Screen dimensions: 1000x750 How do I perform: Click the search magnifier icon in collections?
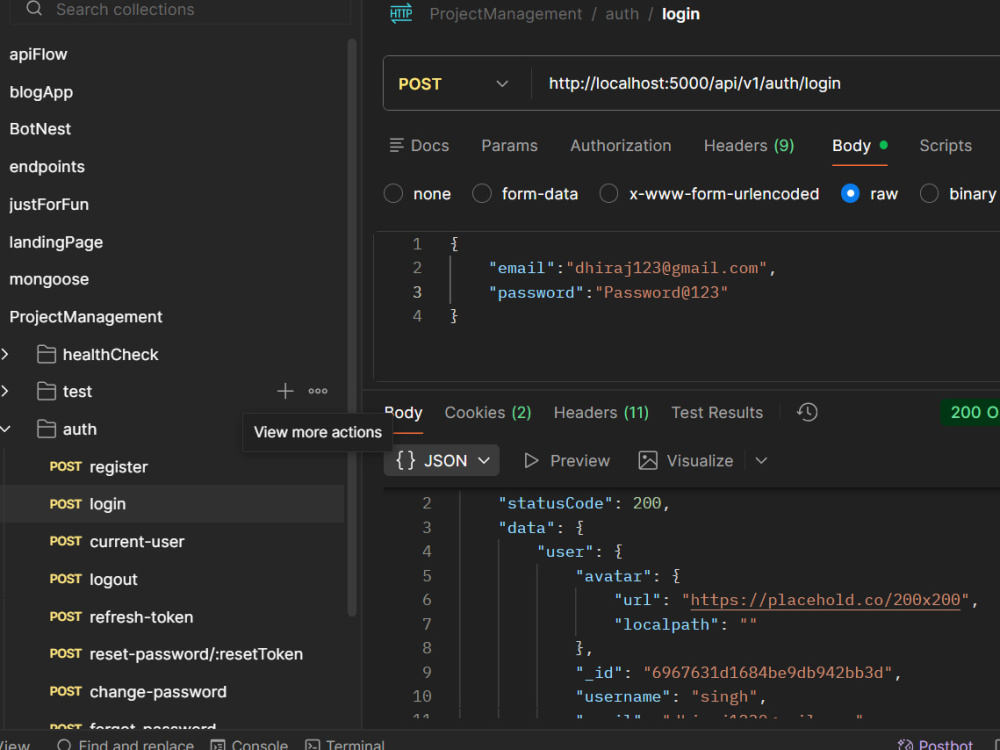pyautogui.click(x=34, y=9)
